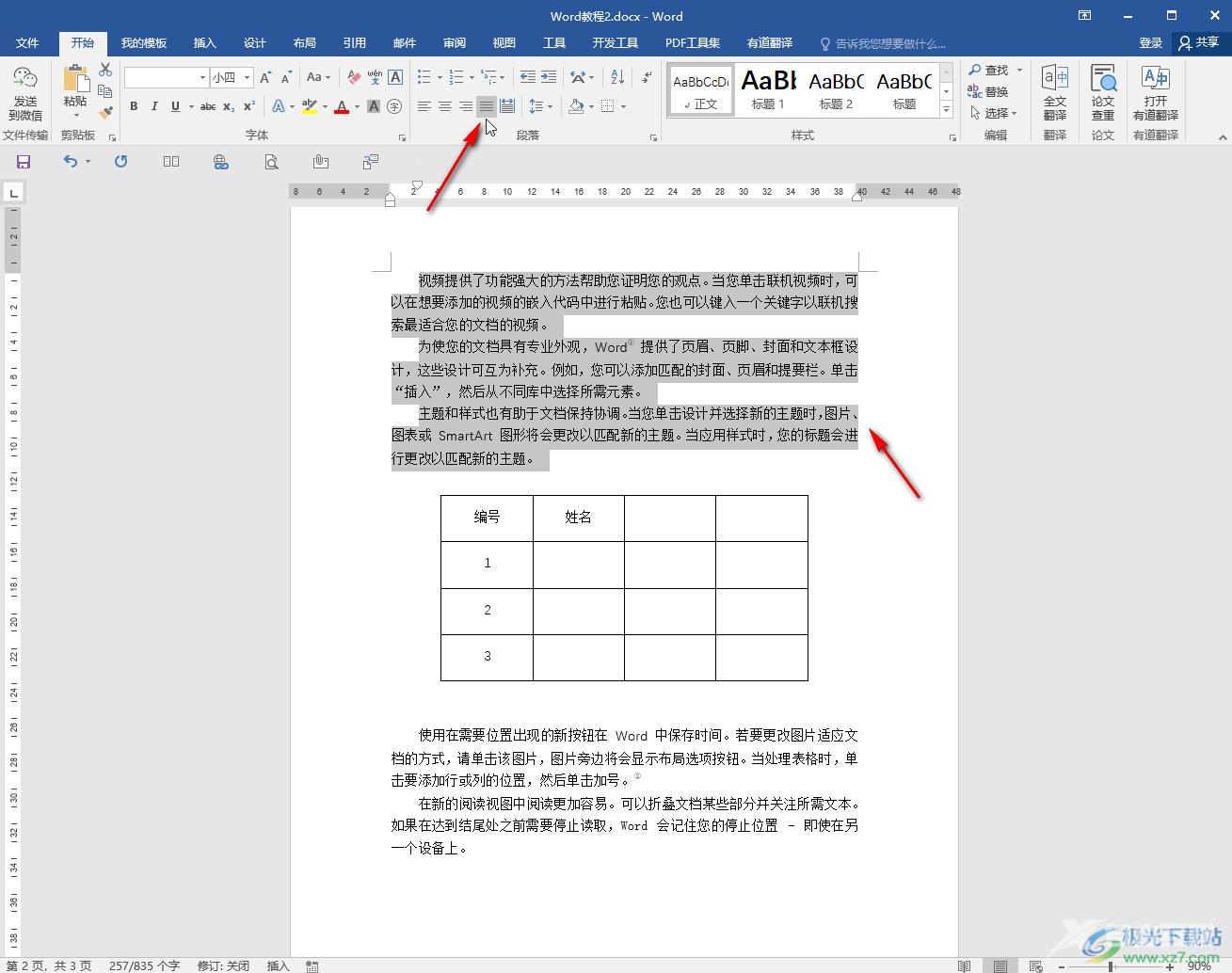Switch to the 布局 (Layout) tab
The image size is (1232, 973).
[x=304, y=43]
